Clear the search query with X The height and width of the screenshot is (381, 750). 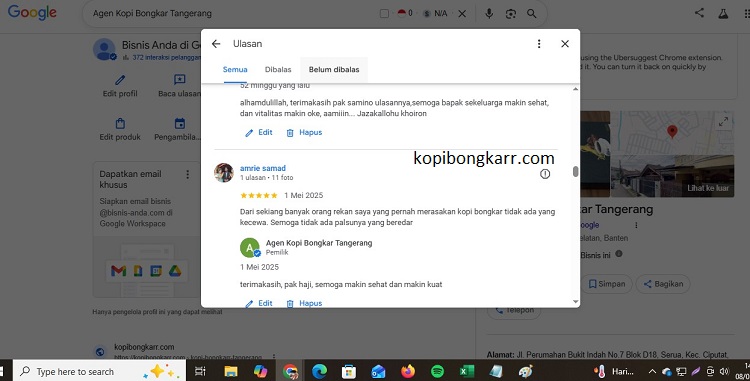tap(462, 14)
